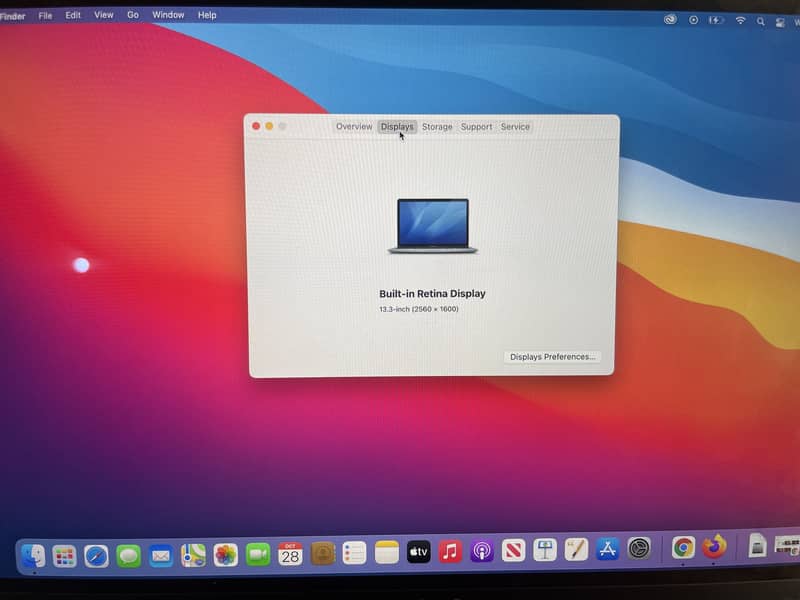Start FaceTime from the Dock

258,555
